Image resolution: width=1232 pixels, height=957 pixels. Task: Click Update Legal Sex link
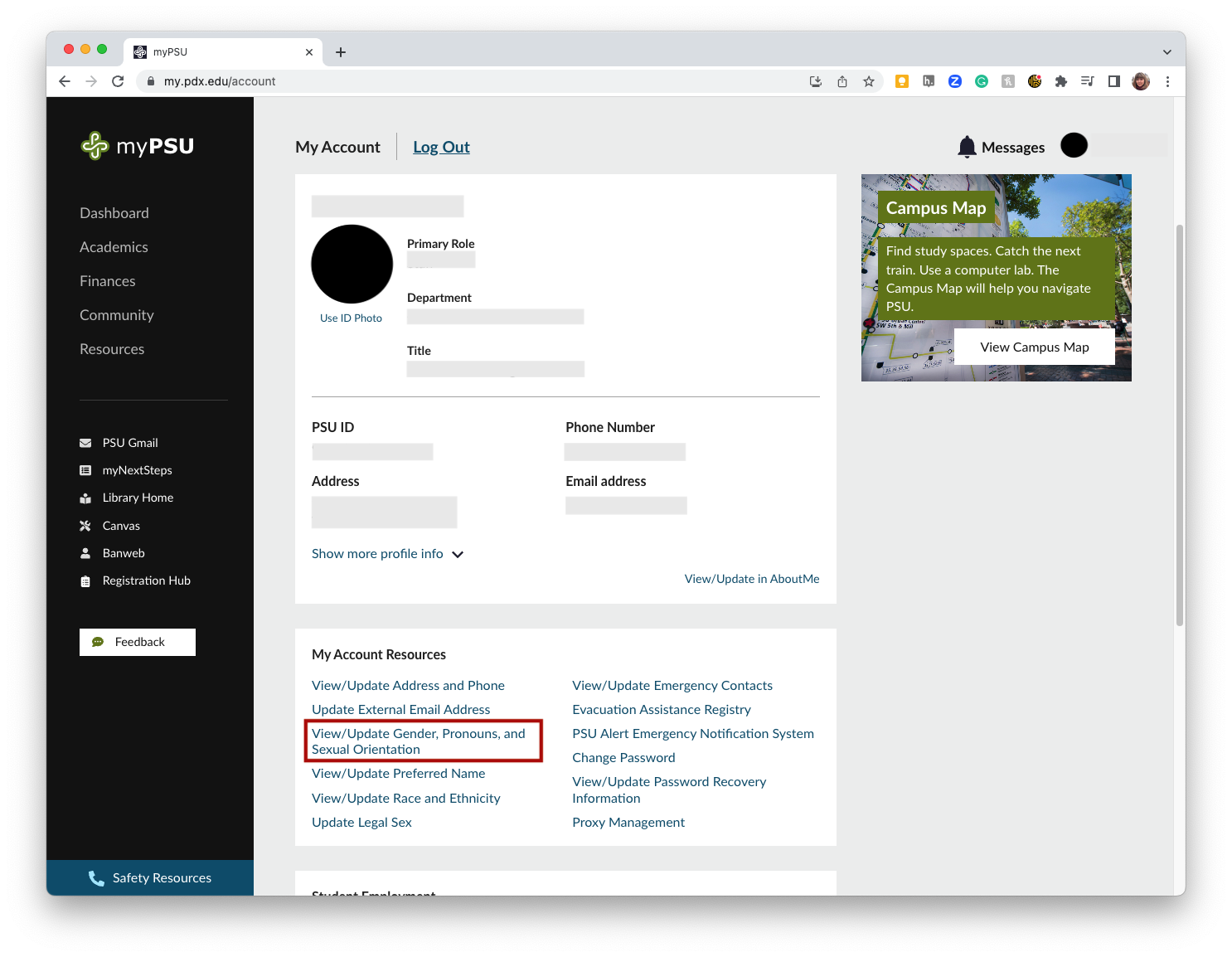click(x=361, y=823)
